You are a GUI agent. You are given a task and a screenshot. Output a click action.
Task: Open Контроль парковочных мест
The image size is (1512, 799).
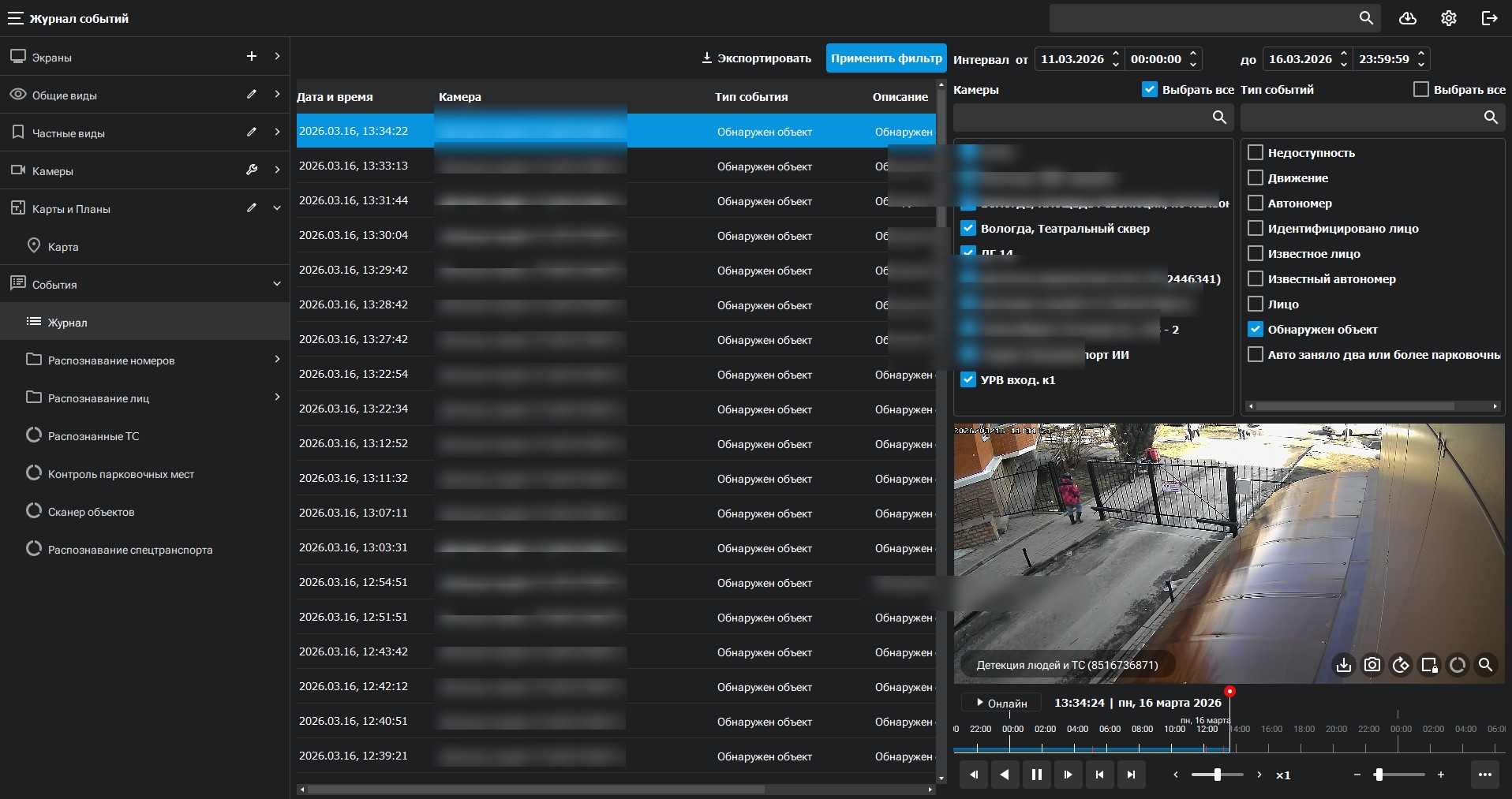(x=120, y=474)
